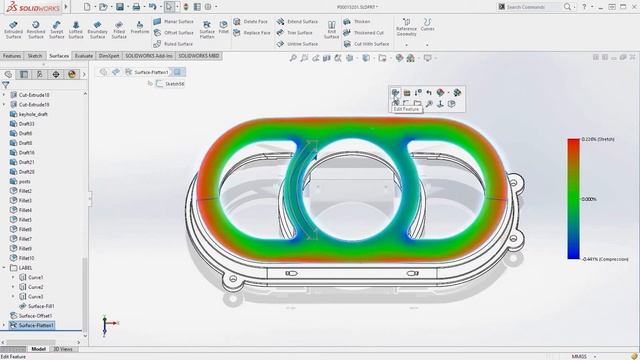The height and width of the screenshot is (360, 640).
Task: Expand the Cut-Extrude18 tree node
Action: (x=4, y=95)
